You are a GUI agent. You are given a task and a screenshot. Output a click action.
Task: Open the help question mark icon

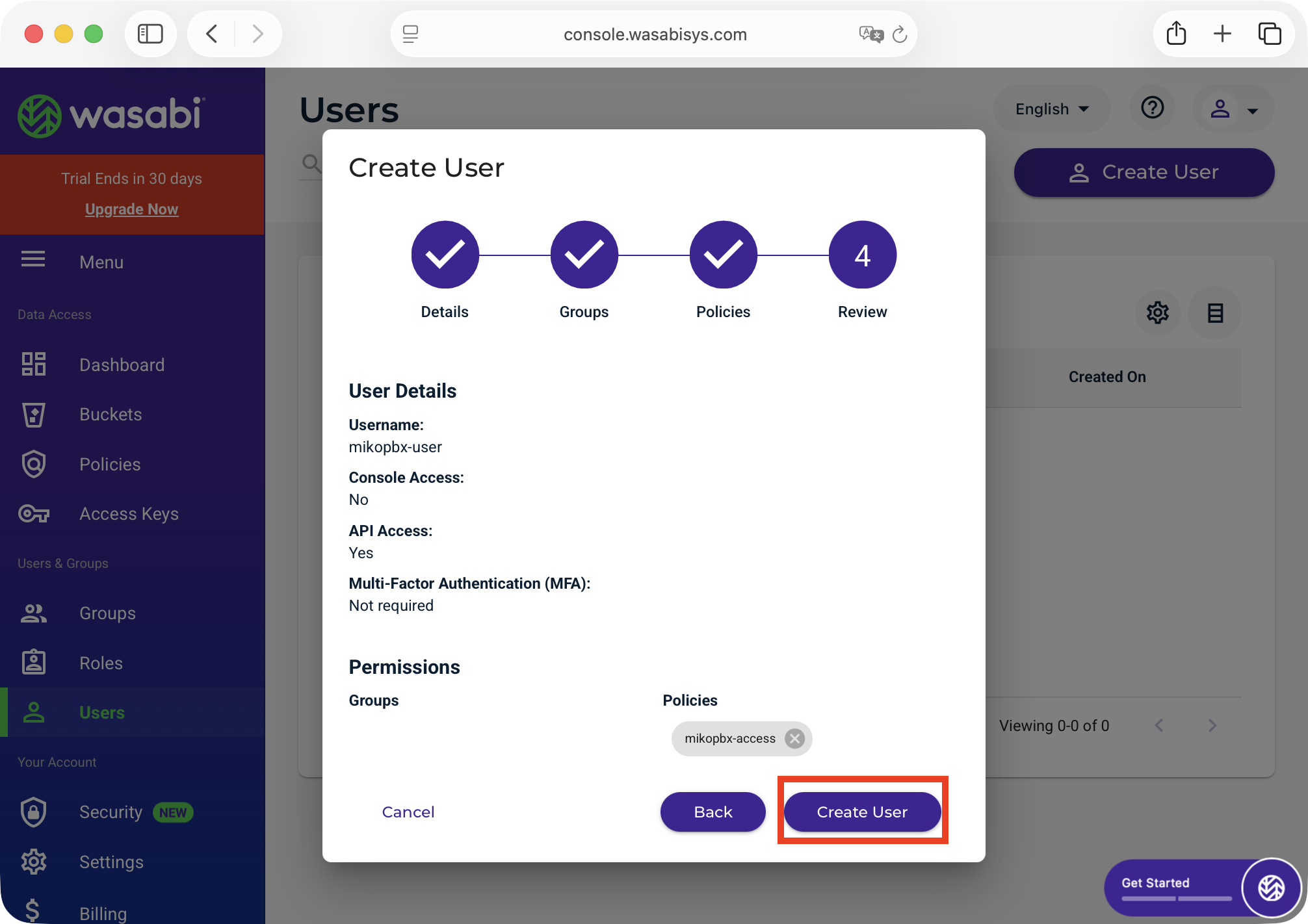(x=1153, y=108)
